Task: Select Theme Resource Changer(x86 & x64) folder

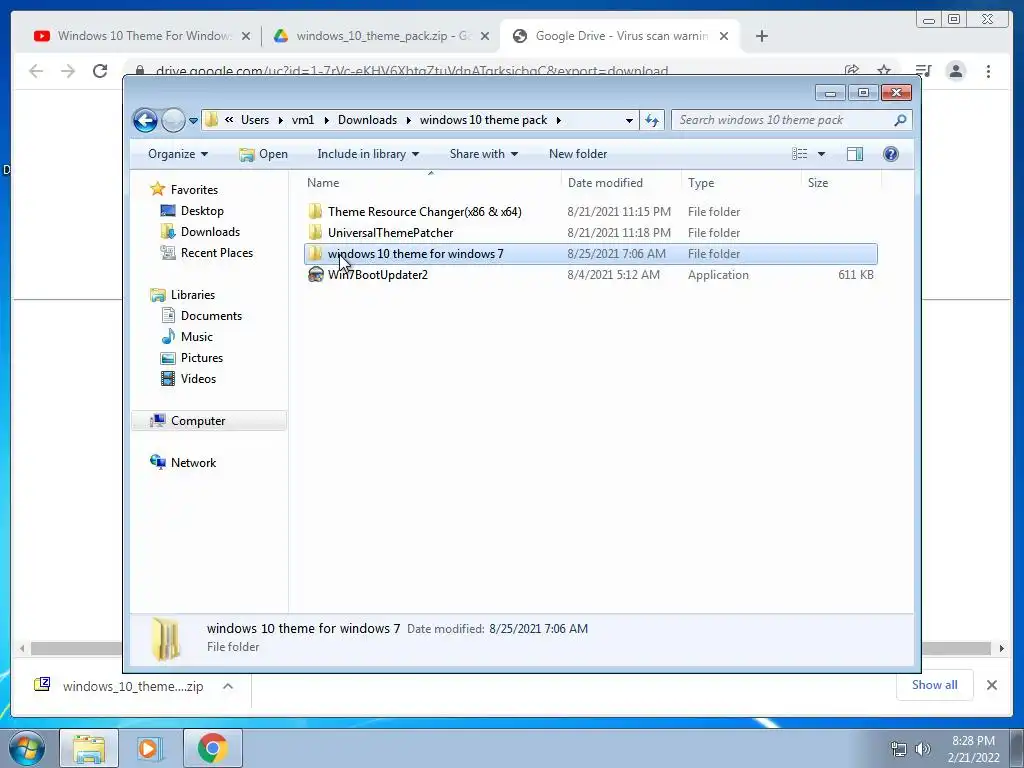Action: click(590, 212)
